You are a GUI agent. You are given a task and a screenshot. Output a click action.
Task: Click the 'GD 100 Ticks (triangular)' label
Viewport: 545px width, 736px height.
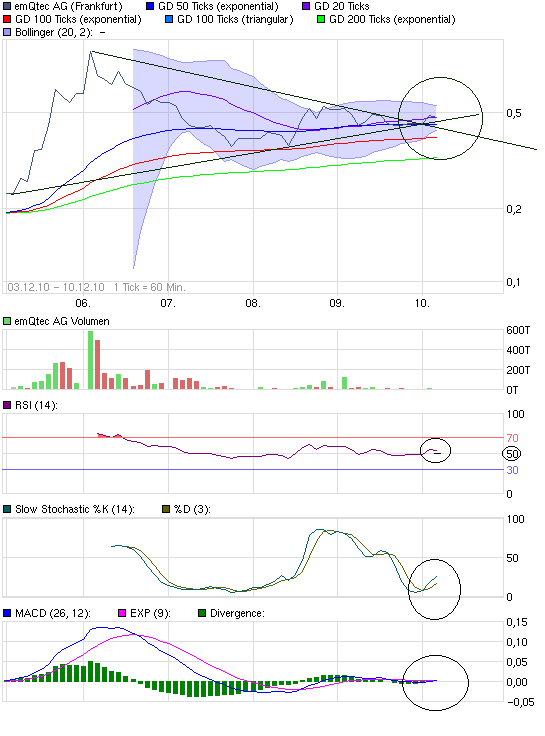tap(235, 20)
